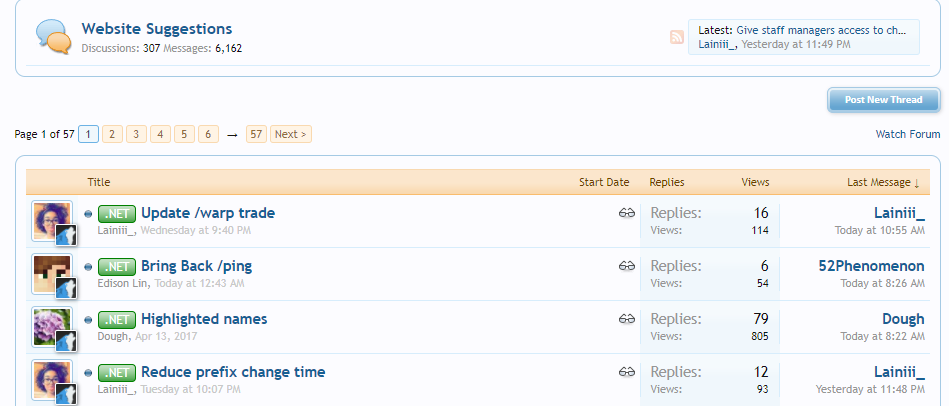
Task: Open the Bring Back /ping thread
Action: [196, 266]
